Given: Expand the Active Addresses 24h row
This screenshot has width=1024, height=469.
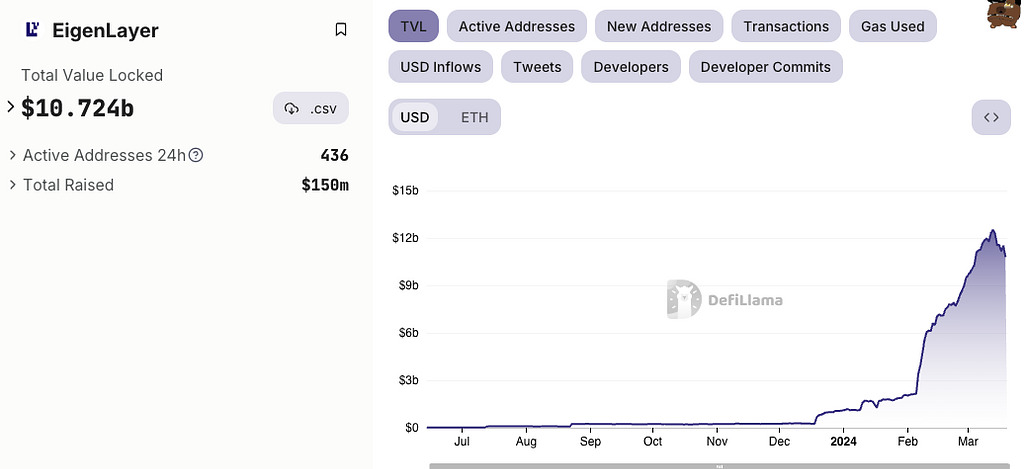Looking at the screenshot, I should click(12, 155).
